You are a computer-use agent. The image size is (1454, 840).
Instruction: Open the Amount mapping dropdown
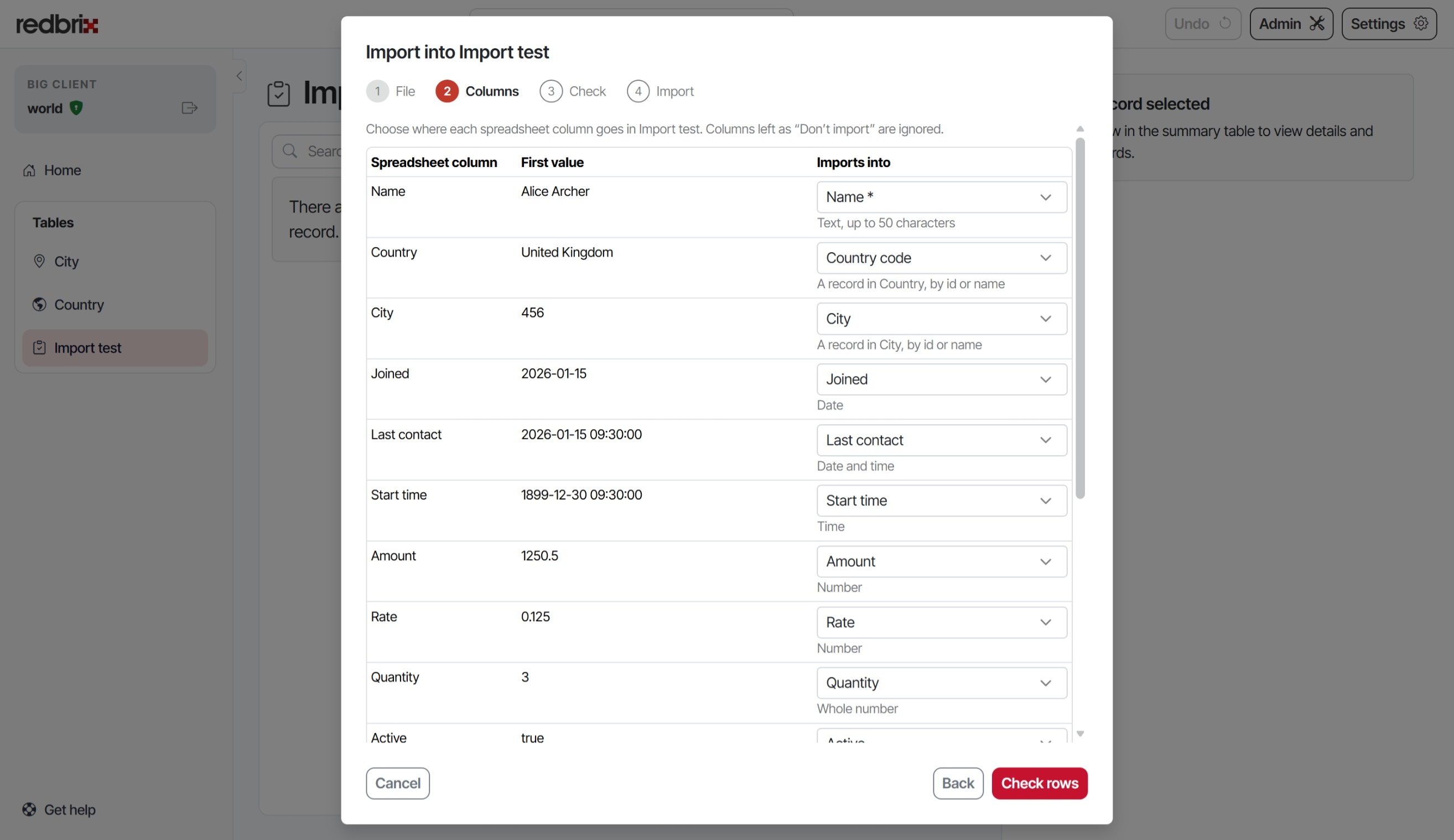tap(942, 561)
